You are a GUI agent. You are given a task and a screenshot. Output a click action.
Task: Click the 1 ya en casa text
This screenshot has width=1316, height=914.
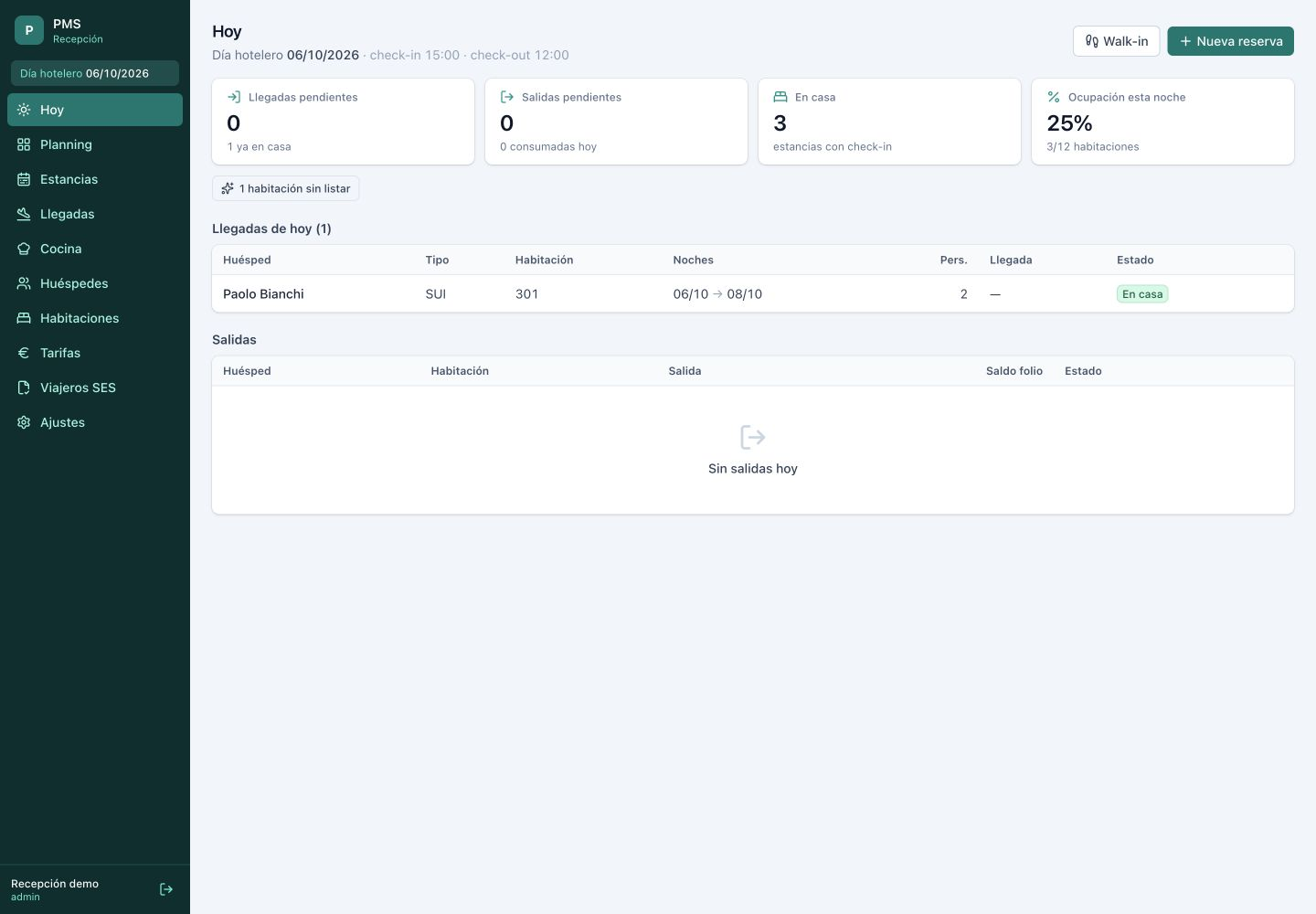click(x=260, y=146)
